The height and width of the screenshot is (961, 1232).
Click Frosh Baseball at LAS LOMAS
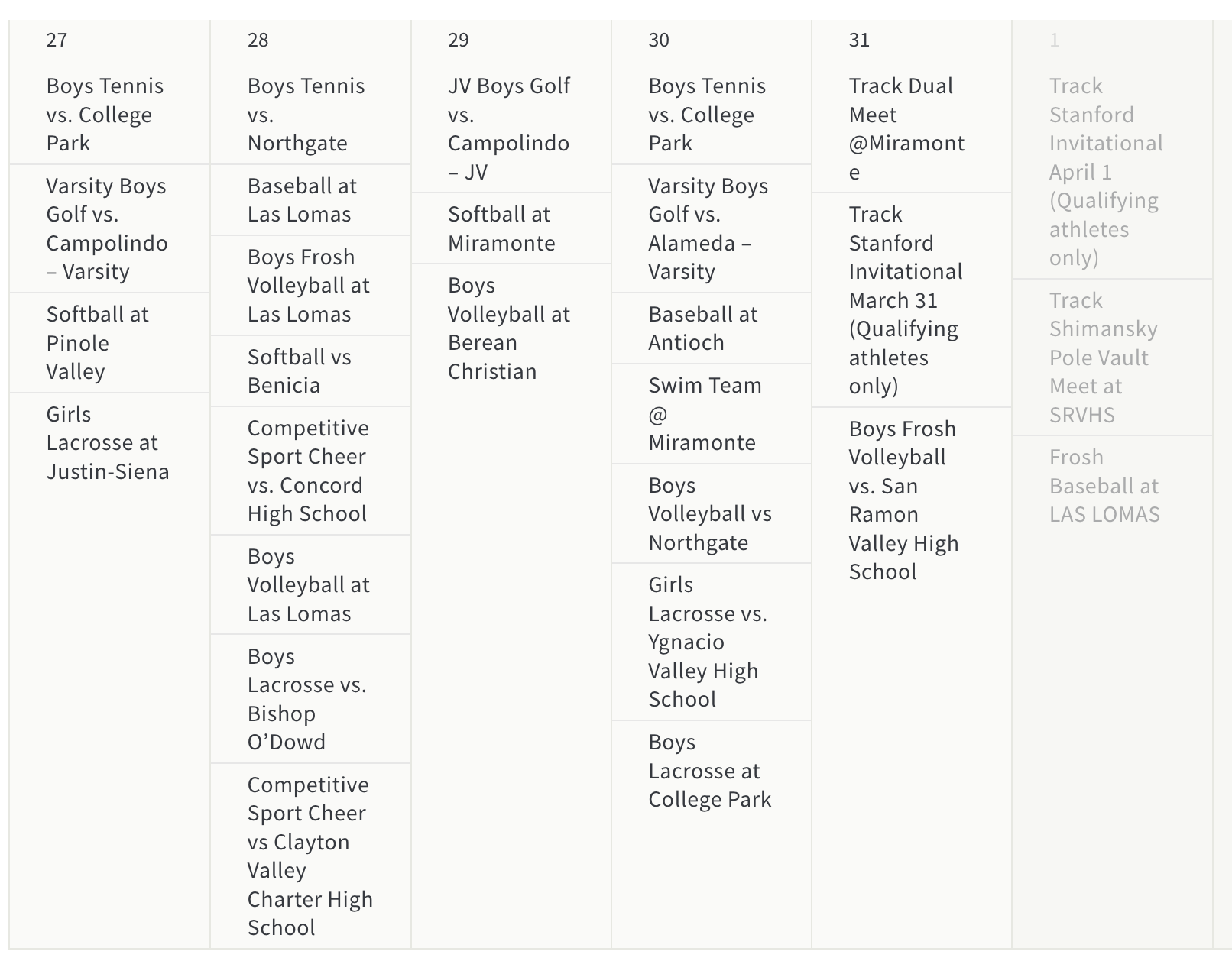pos(1104,486)
